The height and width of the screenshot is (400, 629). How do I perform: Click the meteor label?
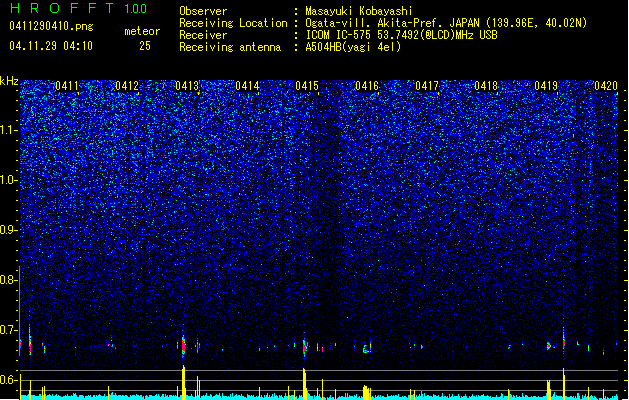[142, 31]
